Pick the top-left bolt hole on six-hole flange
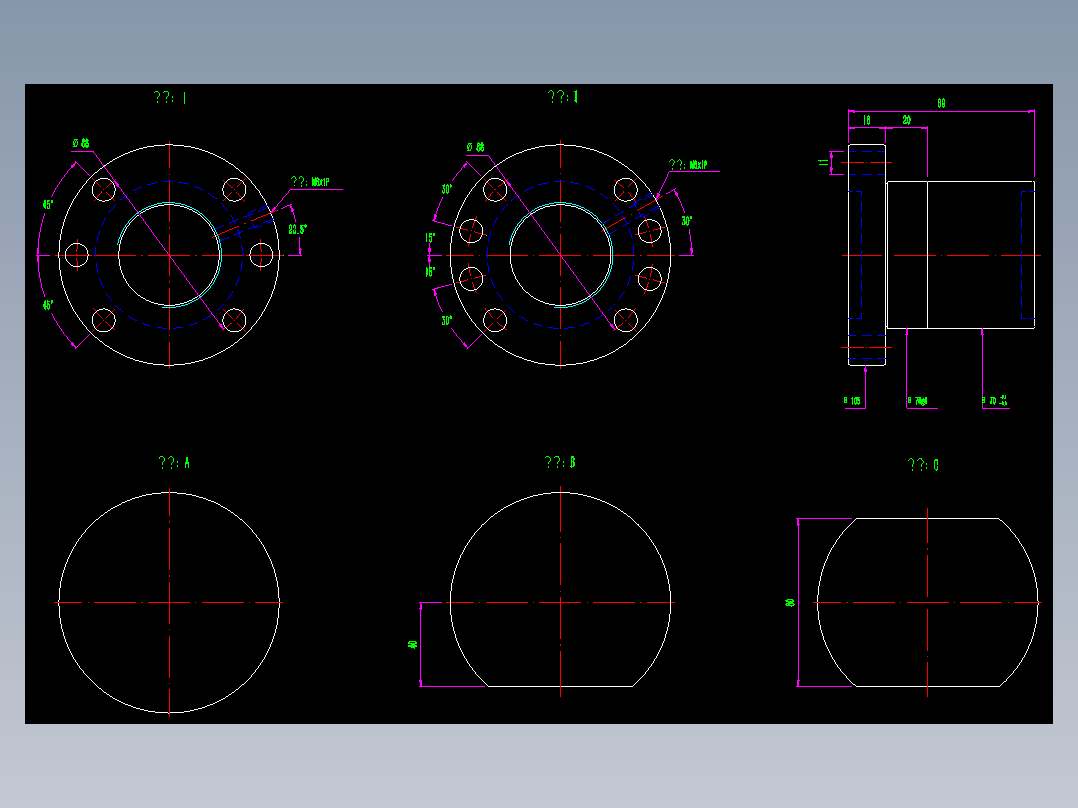1078x808 pixels. pyautogui.click(x=104, y=189)
